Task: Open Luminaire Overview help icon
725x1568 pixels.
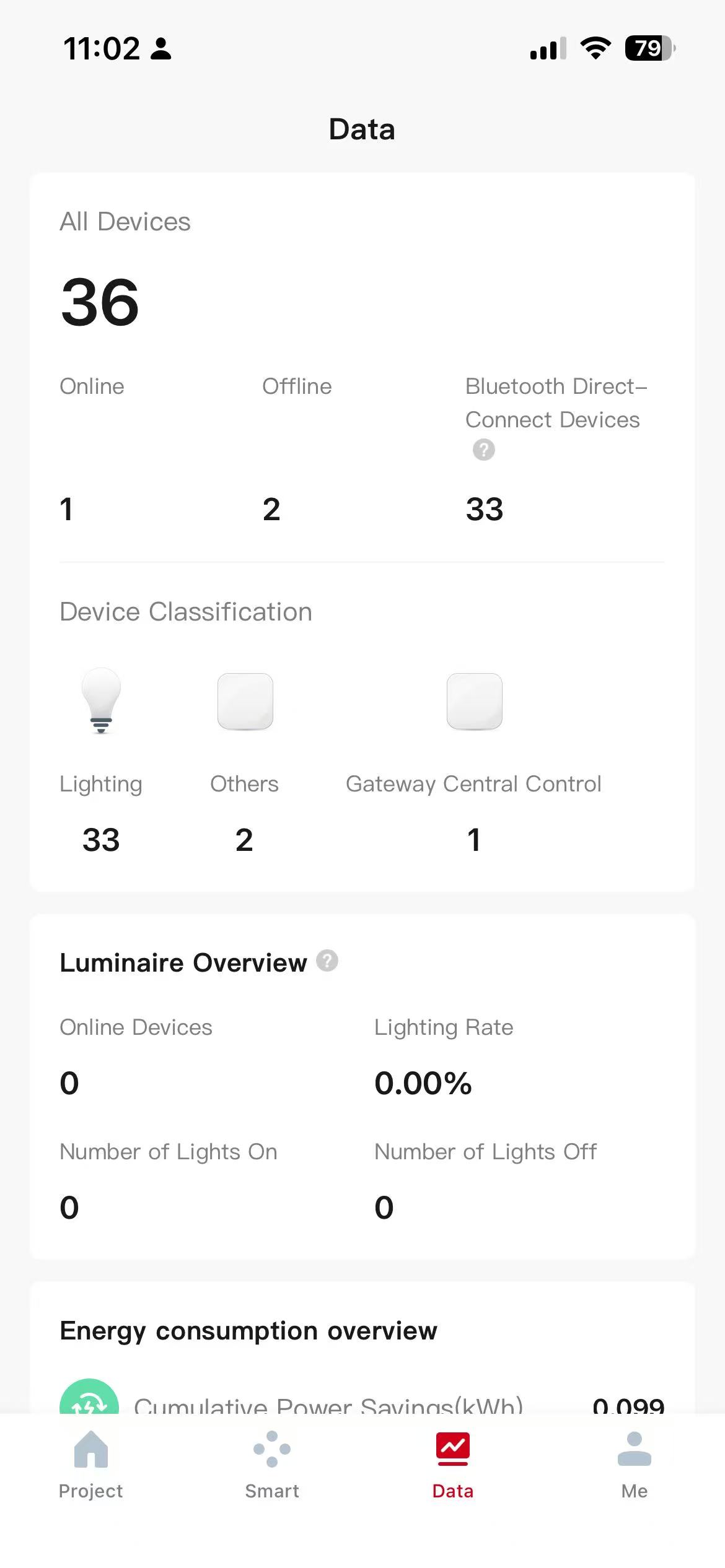Action: 327,960
